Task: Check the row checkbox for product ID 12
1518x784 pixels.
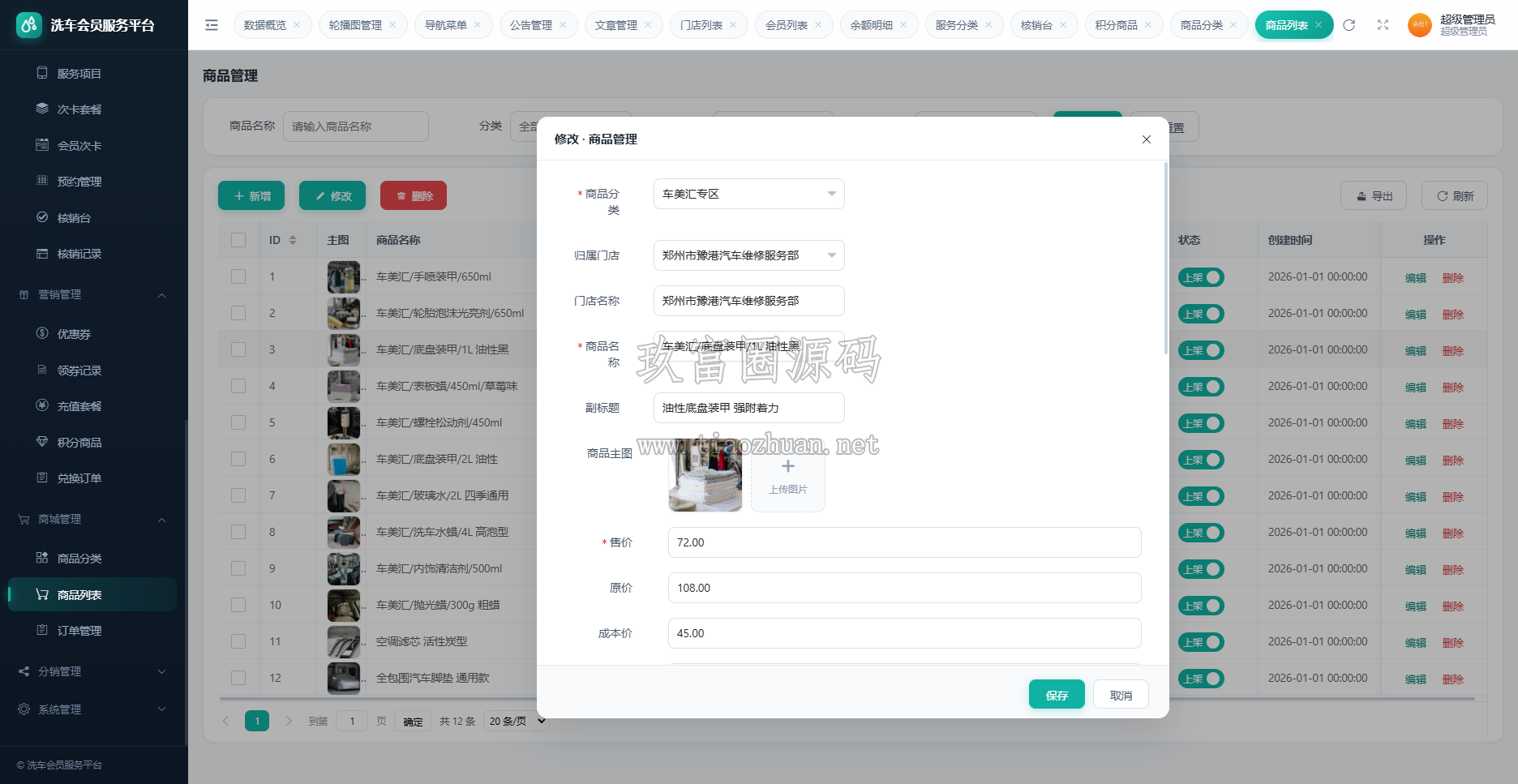Action: (238, 678)
